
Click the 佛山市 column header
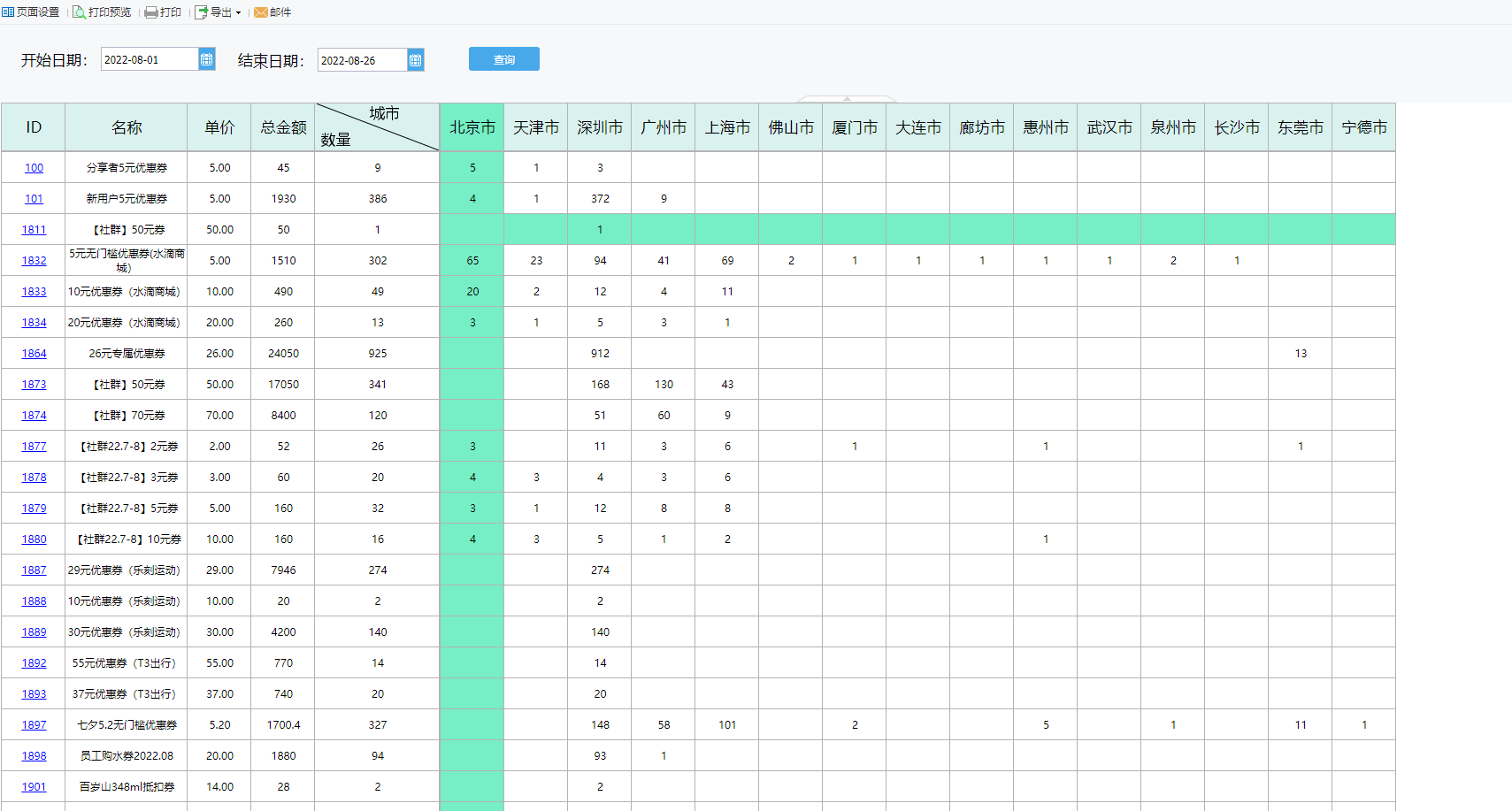pyautogui.click(x=791, y=127)
